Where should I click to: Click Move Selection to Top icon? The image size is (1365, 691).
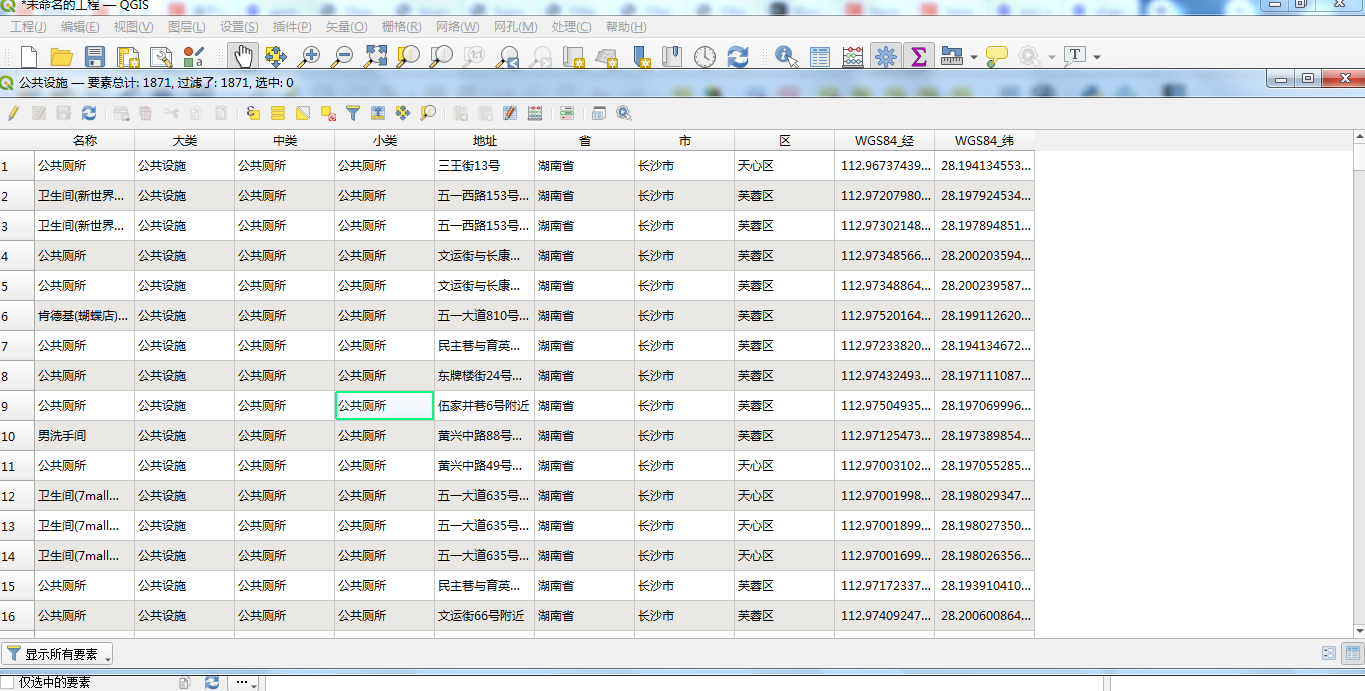point(378,113)
